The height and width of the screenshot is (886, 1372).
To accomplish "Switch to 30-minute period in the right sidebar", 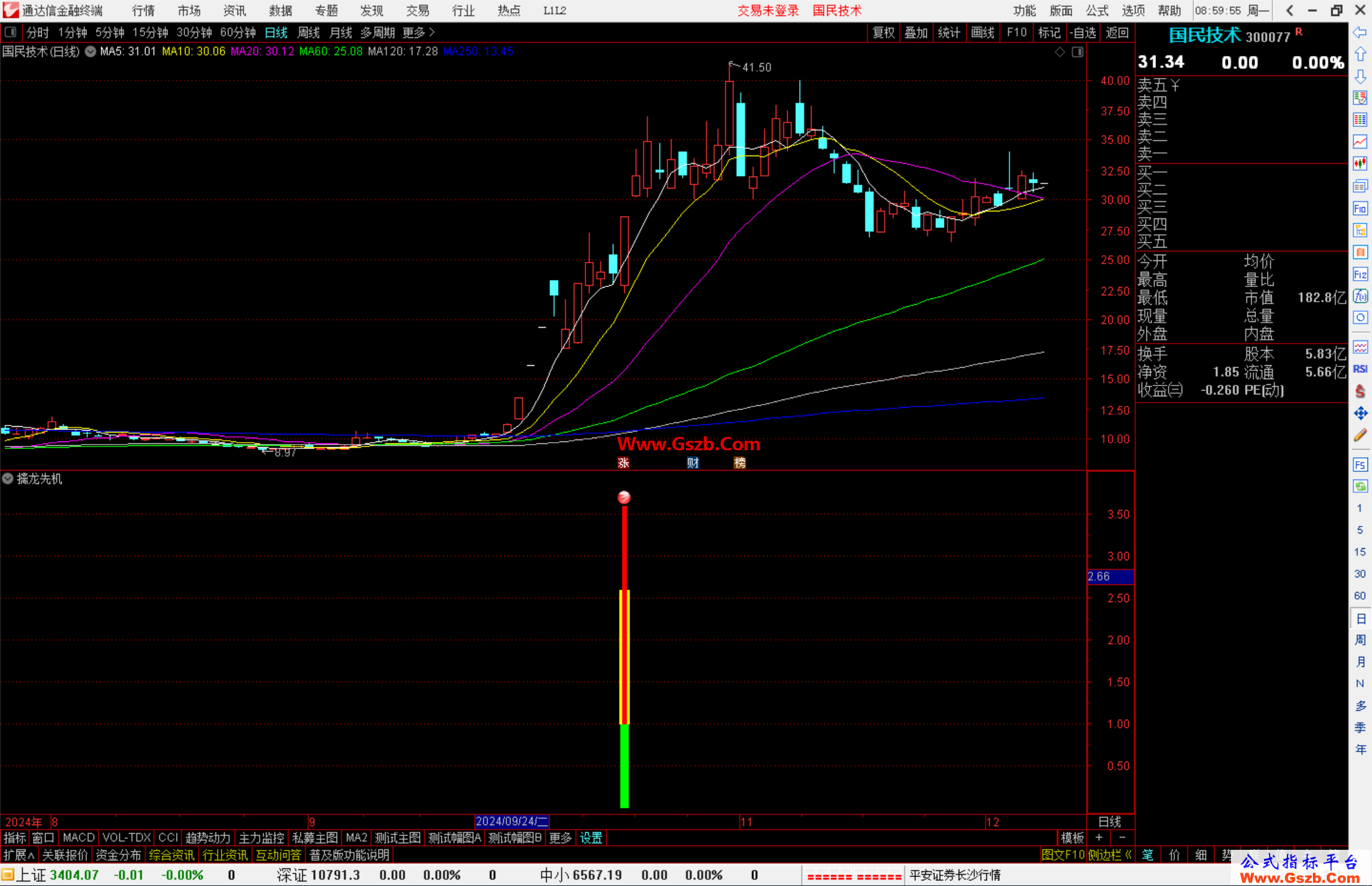I will click(x=1360, y=574).
